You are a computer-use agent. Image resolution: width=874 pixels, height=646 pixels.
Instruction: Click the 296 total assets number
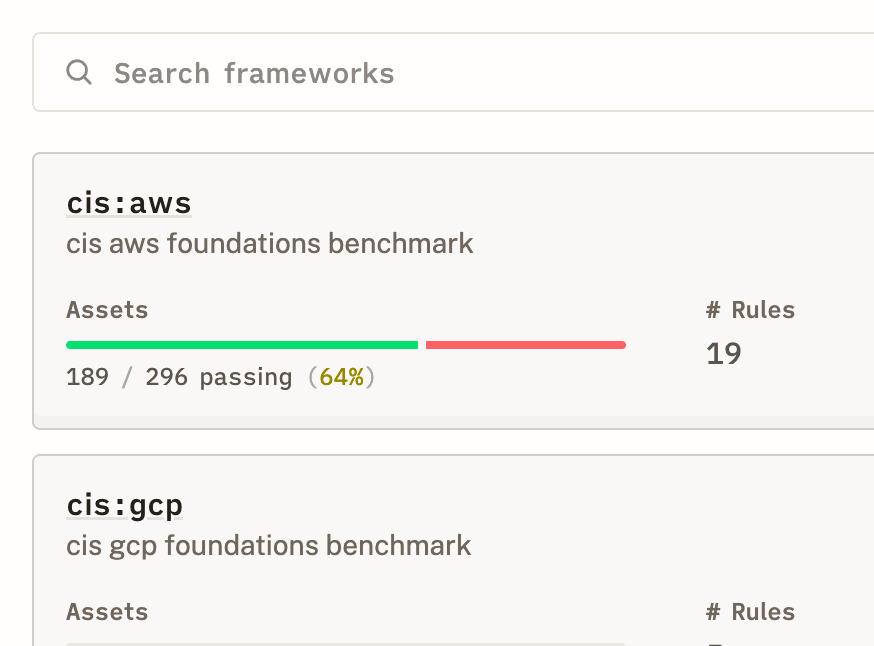[166, 377]
